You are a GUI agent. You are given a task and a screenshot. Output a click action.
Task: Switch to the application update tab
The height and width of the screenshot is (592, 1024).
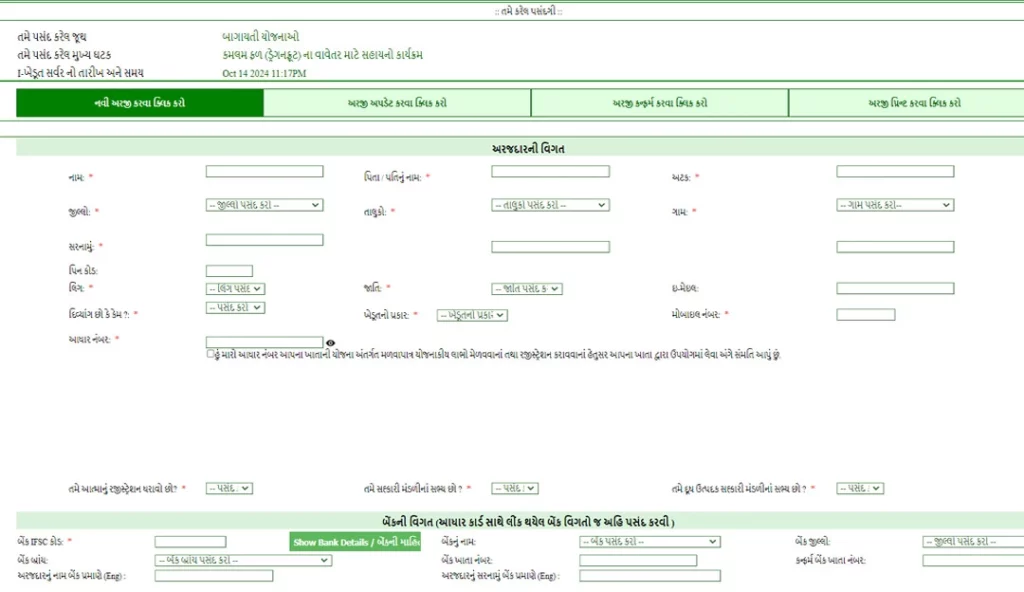pos(395,103)
